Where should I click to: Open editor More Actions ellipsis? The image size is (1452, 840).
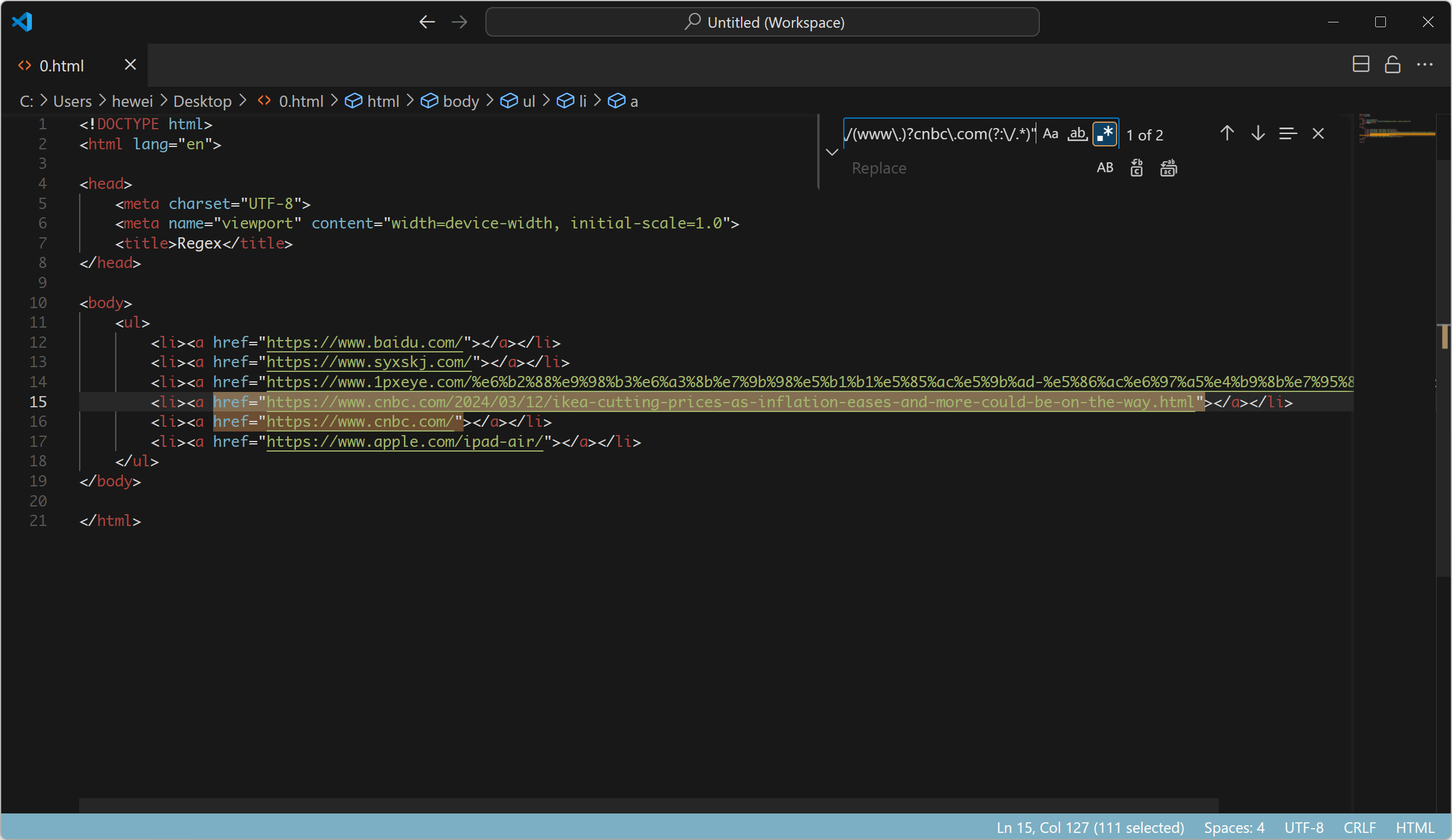[1424, 64]
